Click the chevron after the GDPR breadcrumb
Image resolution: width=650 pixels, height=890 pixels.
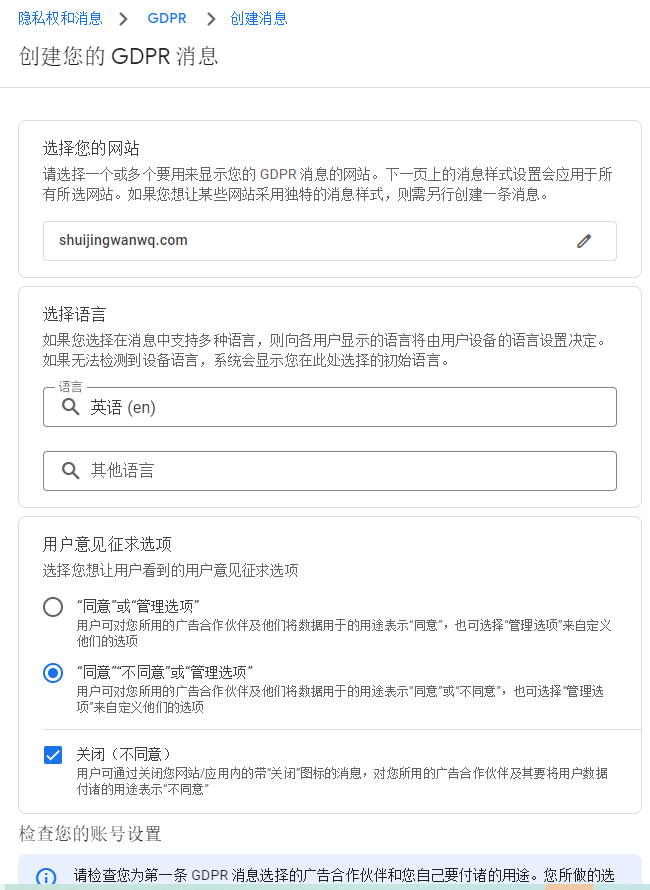(x=211, y=18)
